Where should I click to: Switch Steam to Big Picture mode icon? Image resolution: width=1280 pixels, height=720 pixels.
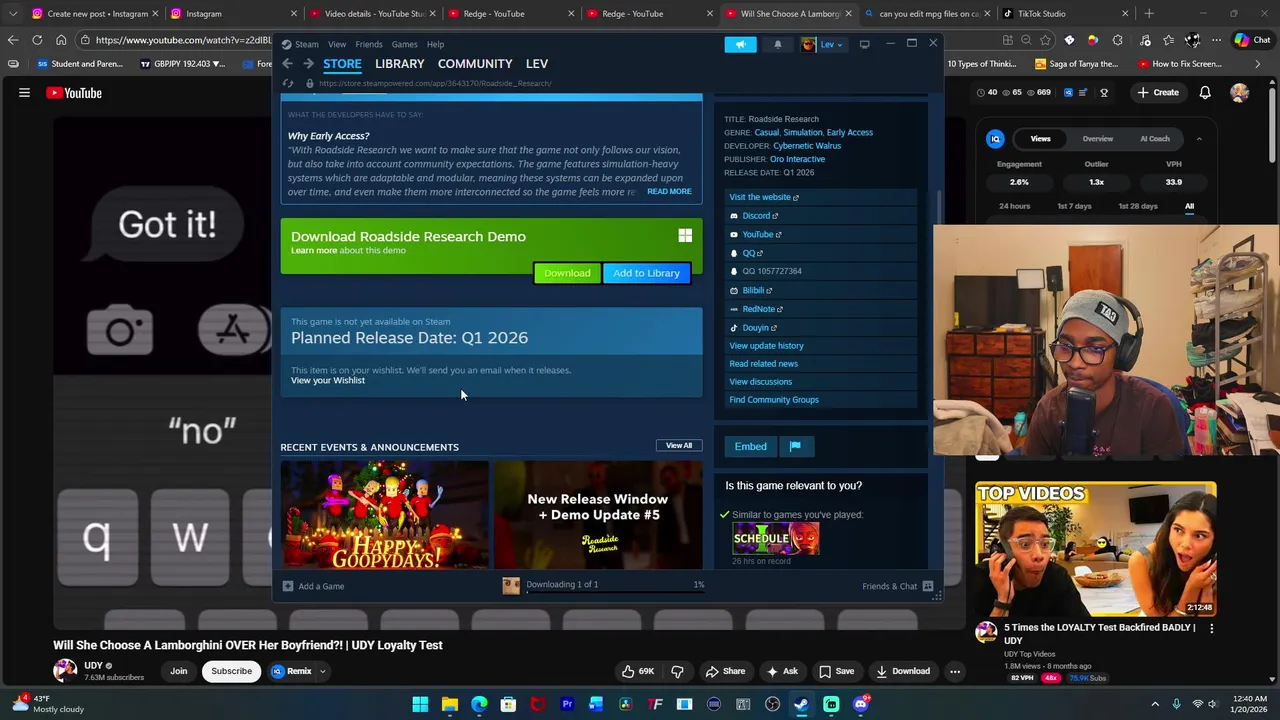click(x=864, y=44)
